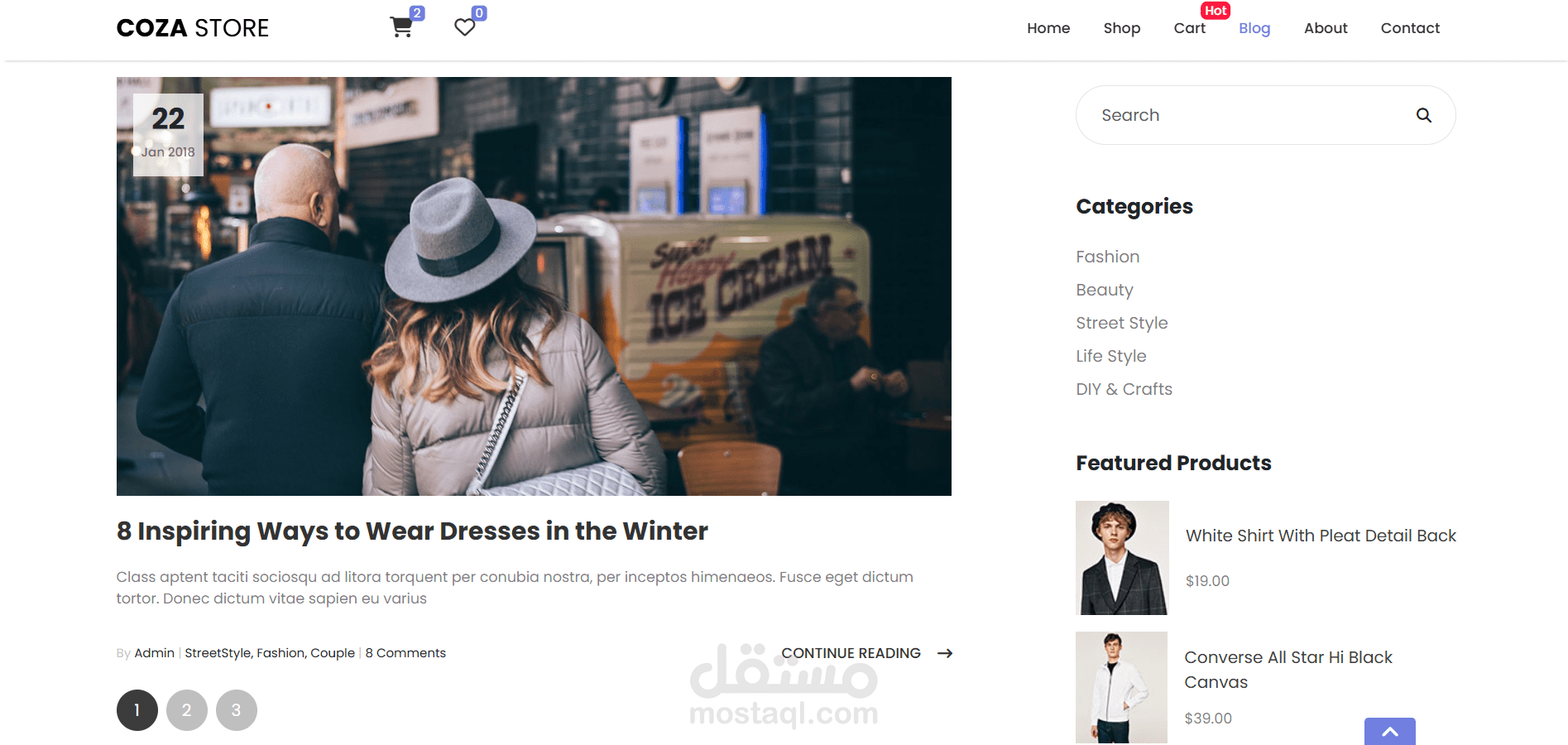This screenshot has width=1568, height=745.
Task: Go to the Home menu
Action: point(1048,28)
